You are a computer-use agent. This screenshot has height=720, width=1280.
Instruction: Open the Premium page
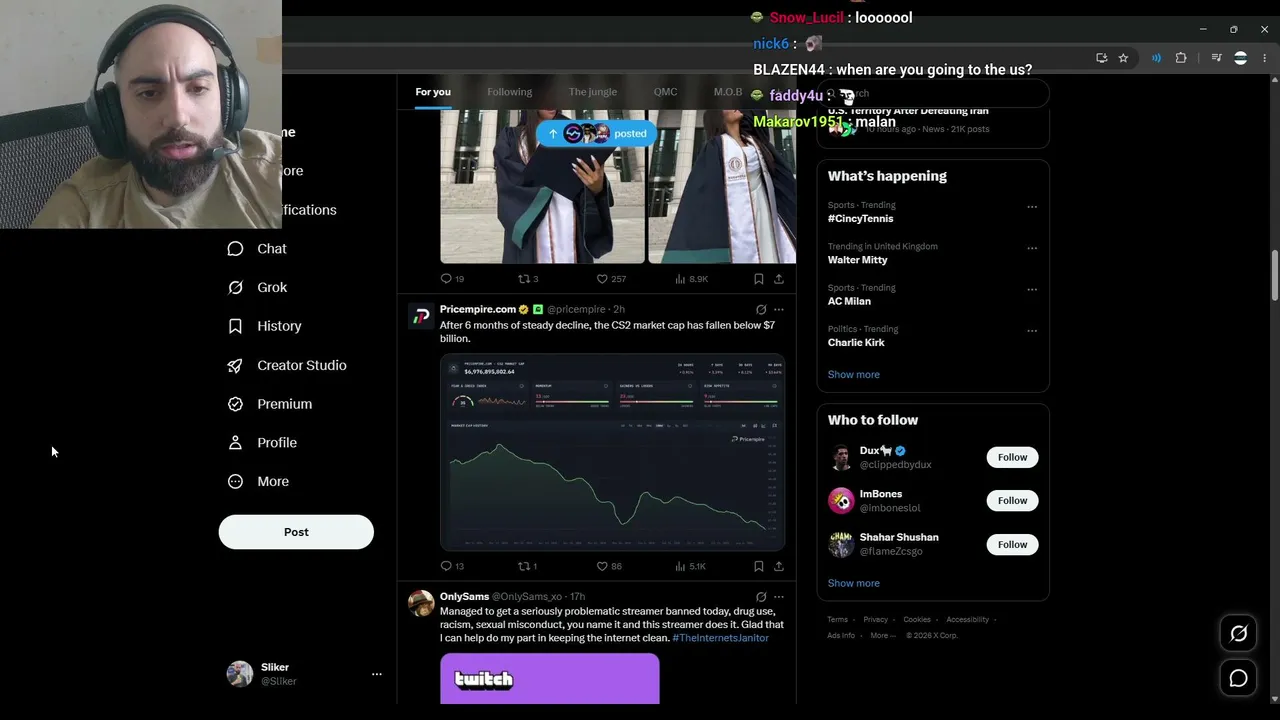click(x=270, y=404)
